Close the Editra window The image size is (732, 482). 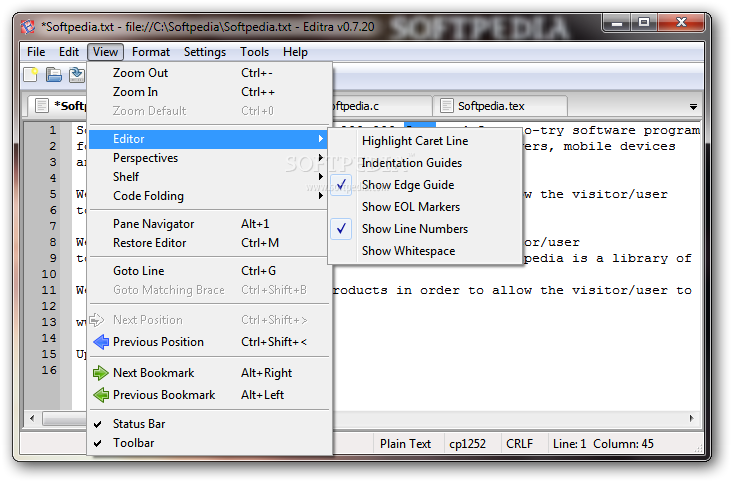(x=681, y=22)
